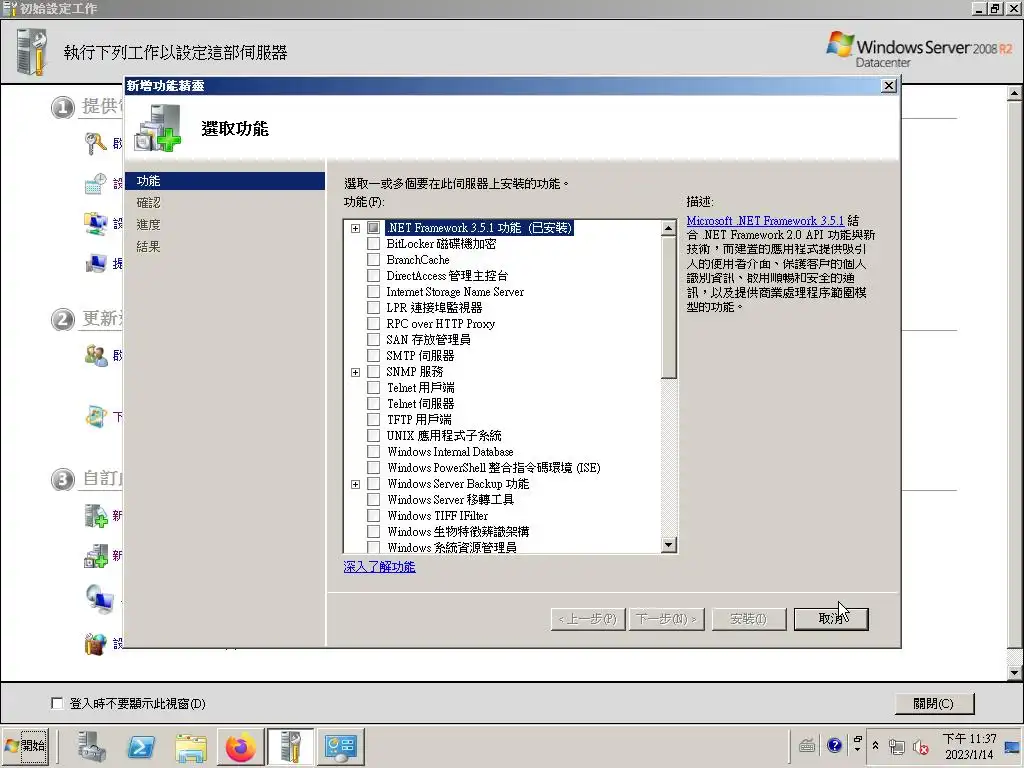
Task: Click the keyboard tray icon
Action: pyautogui.click(x=807, y=745)
